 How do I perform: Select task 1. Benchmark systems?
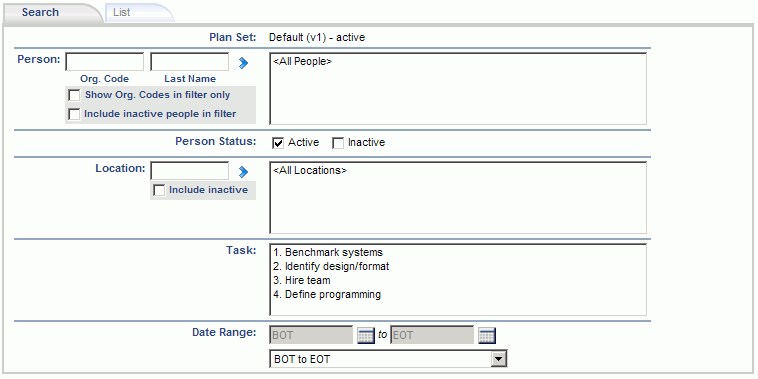(328, 252)
